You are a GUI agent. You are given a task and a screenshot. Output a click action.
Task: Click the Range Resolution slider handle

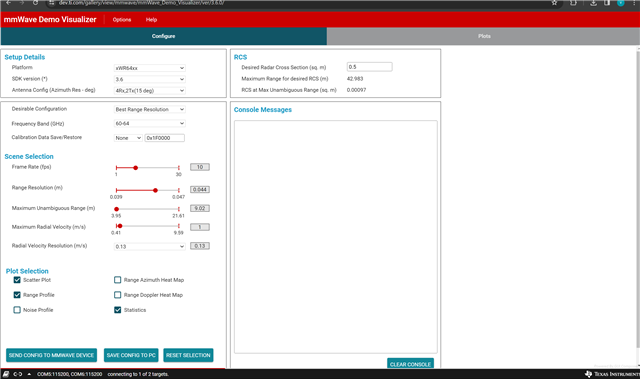click(155, 190)
